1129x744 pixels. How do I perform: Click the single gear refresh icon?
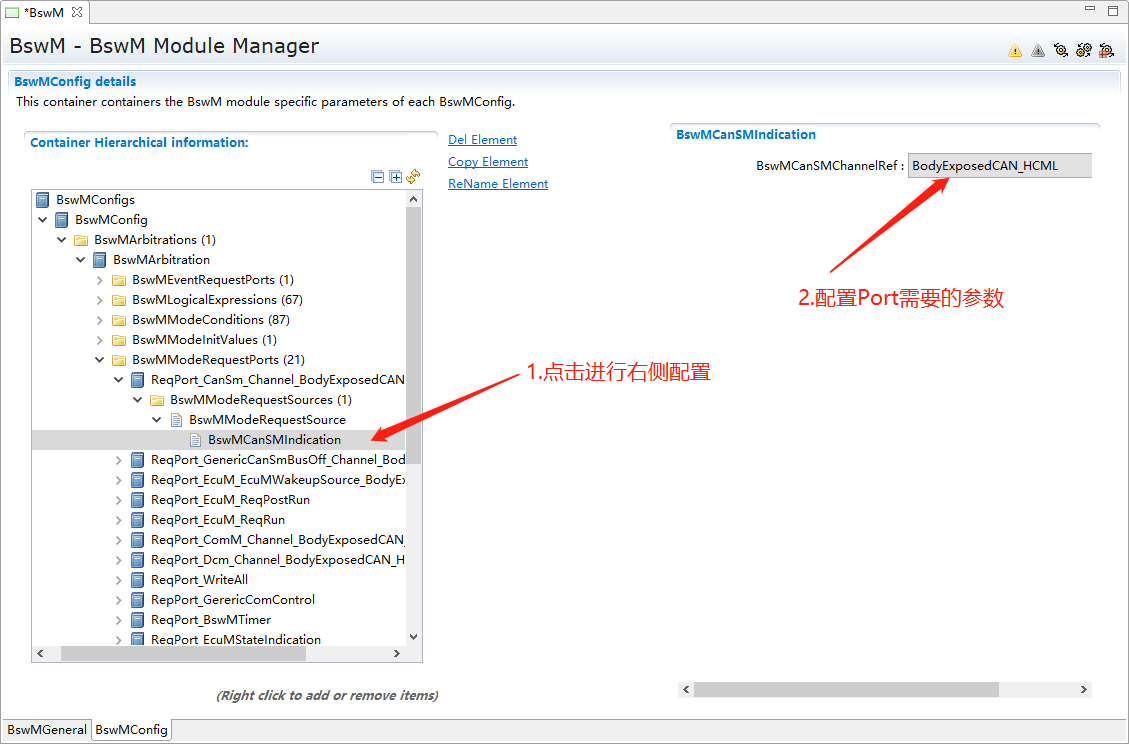1061,50
